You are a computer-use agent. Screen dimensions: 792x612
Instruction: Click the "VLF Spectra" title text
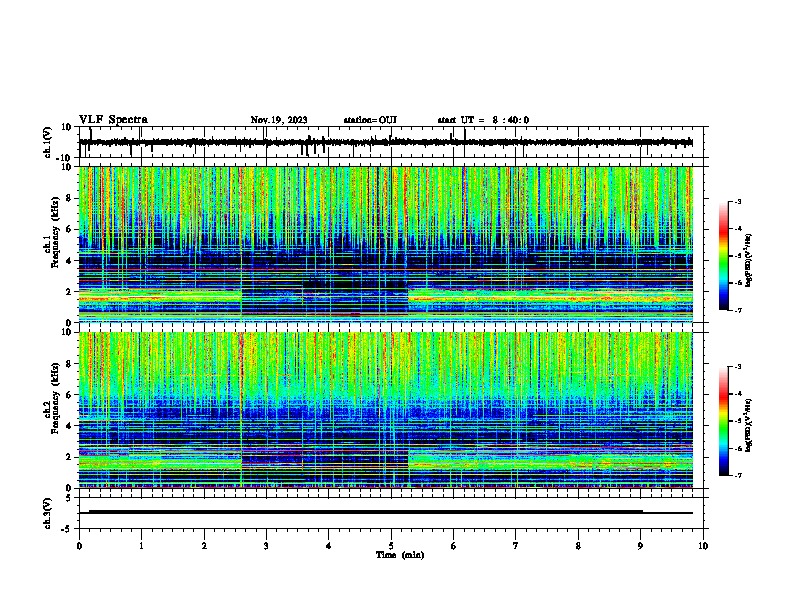(113, 119)
